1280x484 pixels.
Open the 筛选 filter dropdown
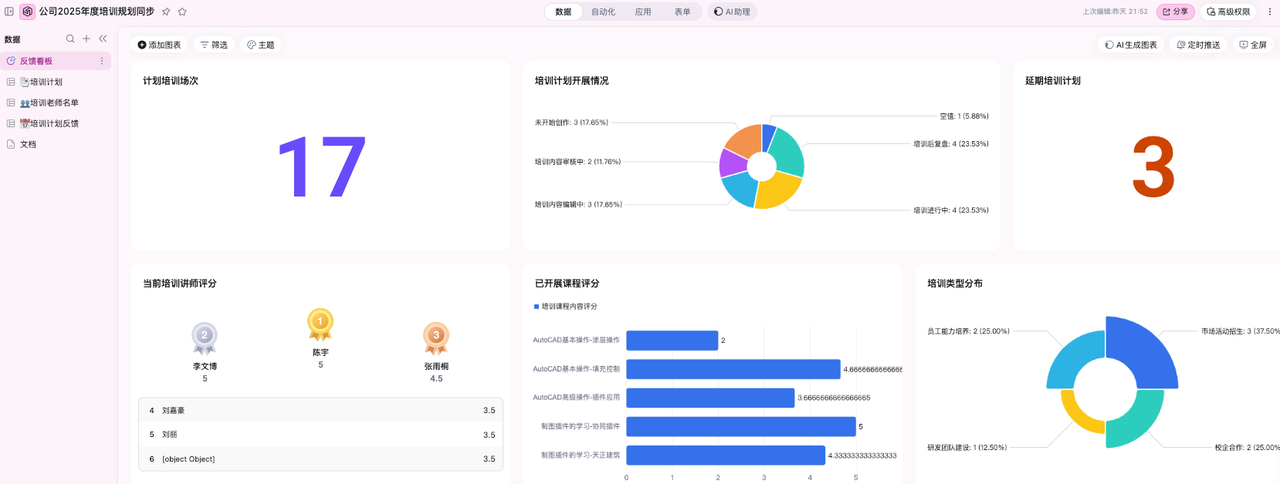pyautogui.click(x=213, y=45)
